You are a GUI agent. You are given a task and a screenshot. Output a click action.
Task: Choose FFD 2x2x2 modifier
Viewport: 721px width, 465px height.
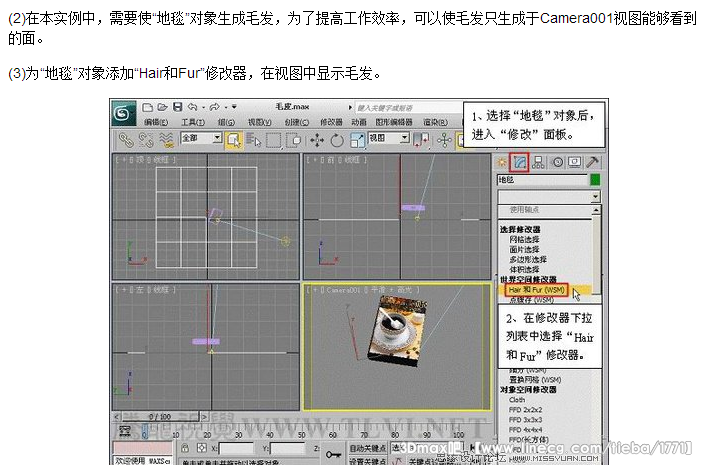click(x=525, y=409)
